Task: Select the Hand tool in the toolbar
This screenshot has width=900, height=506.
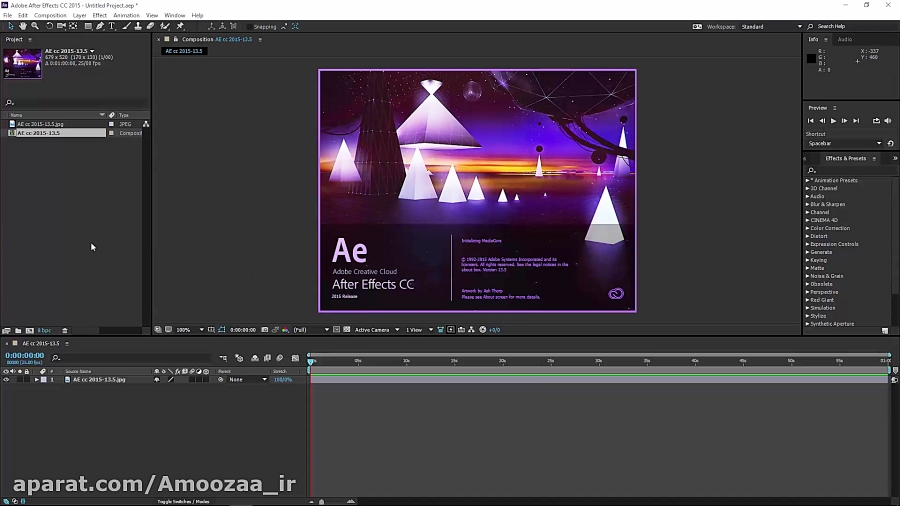Action: 23,26
